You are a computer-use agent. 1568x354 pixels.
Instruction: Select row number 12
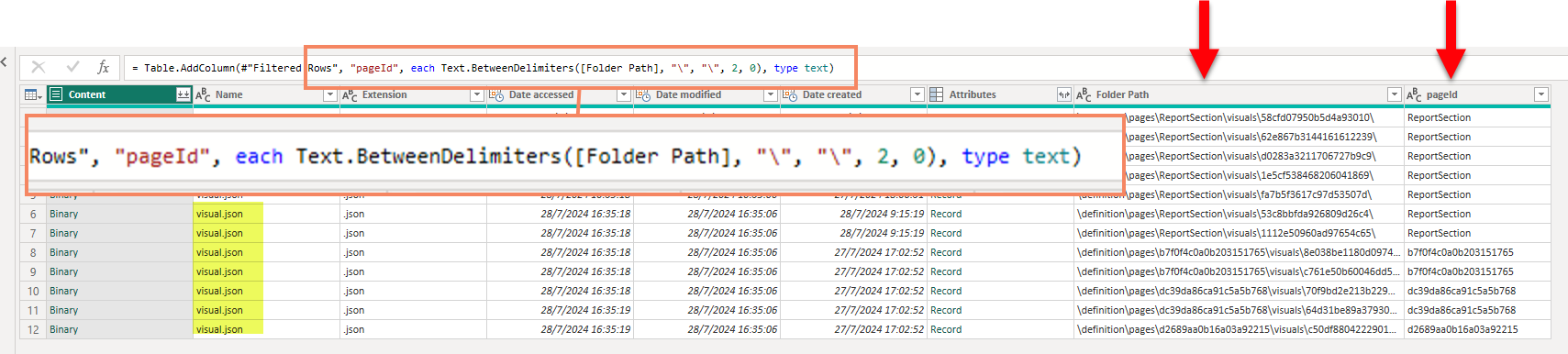pyautogui.click(x=33, y=329)
